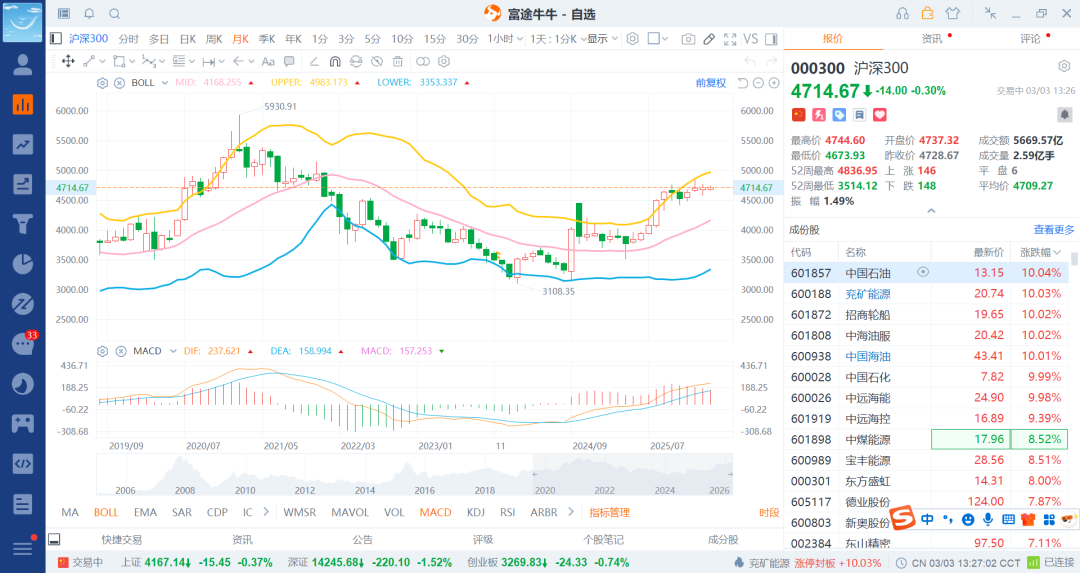Select the 中国石油 row in the constituents list
Viewport: 1080px width, 573px height.
click(867, 272)
